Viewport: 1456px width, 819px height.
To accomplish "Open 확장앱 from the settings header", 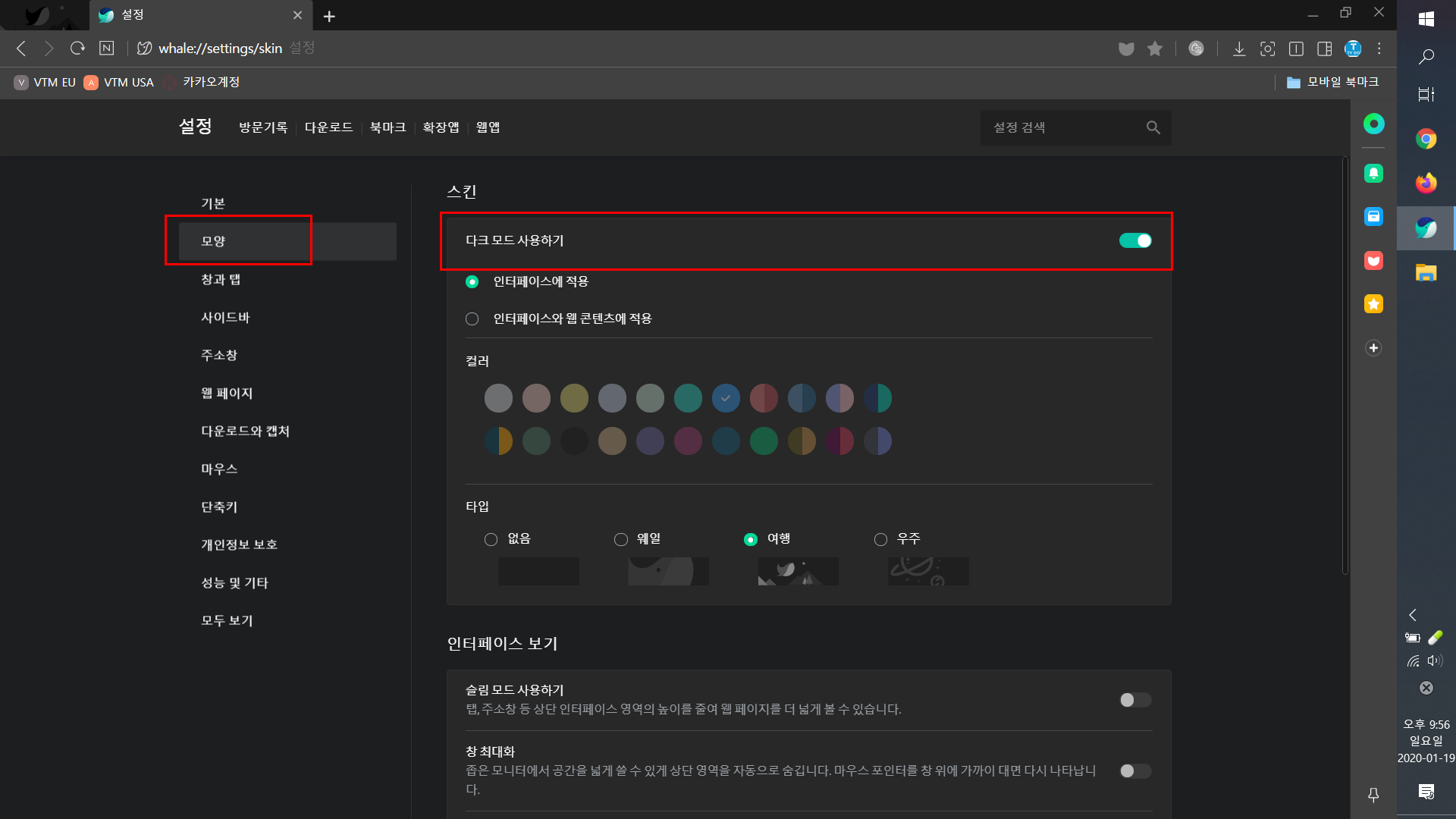I will (441, 127).
